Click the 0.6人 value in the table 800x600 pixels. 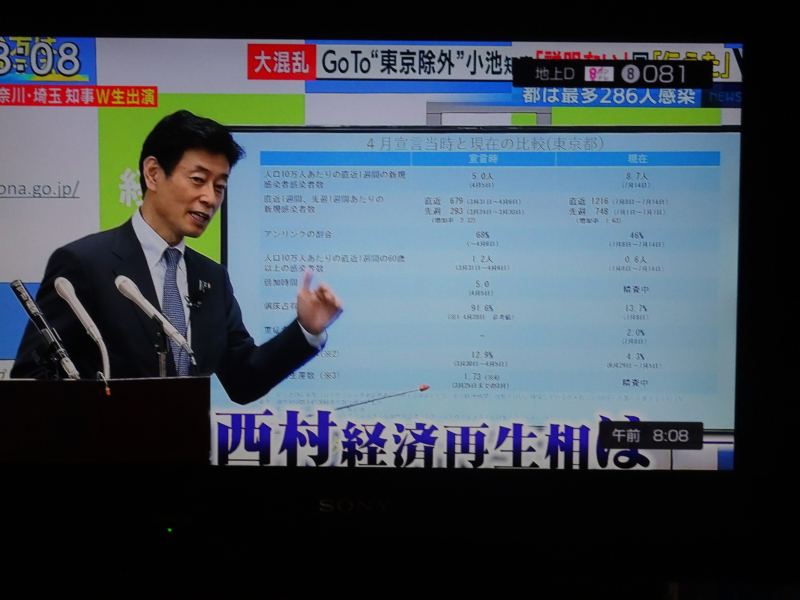[x=636, y=259]
